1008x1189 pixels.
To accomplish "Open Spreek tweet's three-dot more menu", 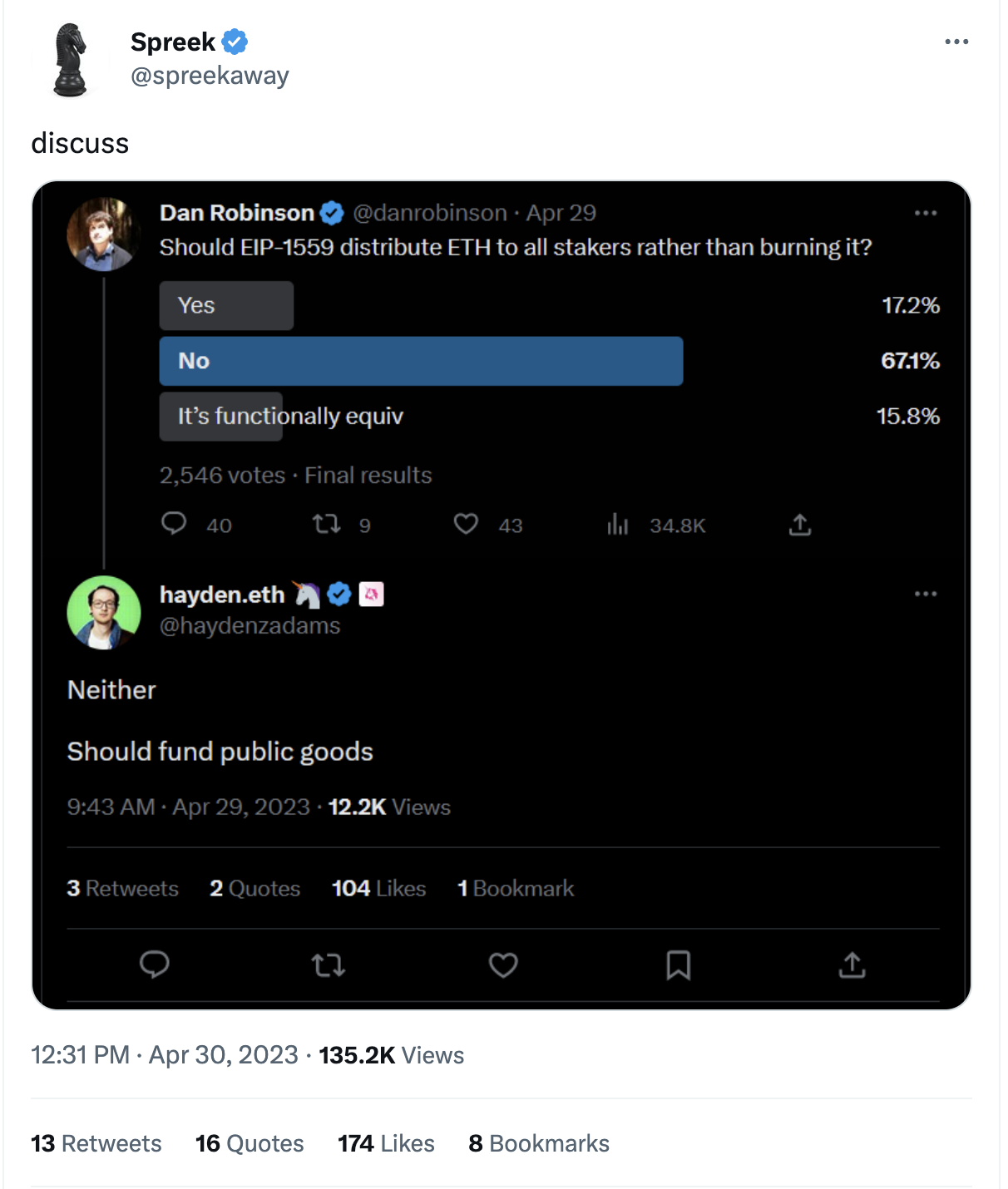I will pyautogui.click(x=956, y=42).
